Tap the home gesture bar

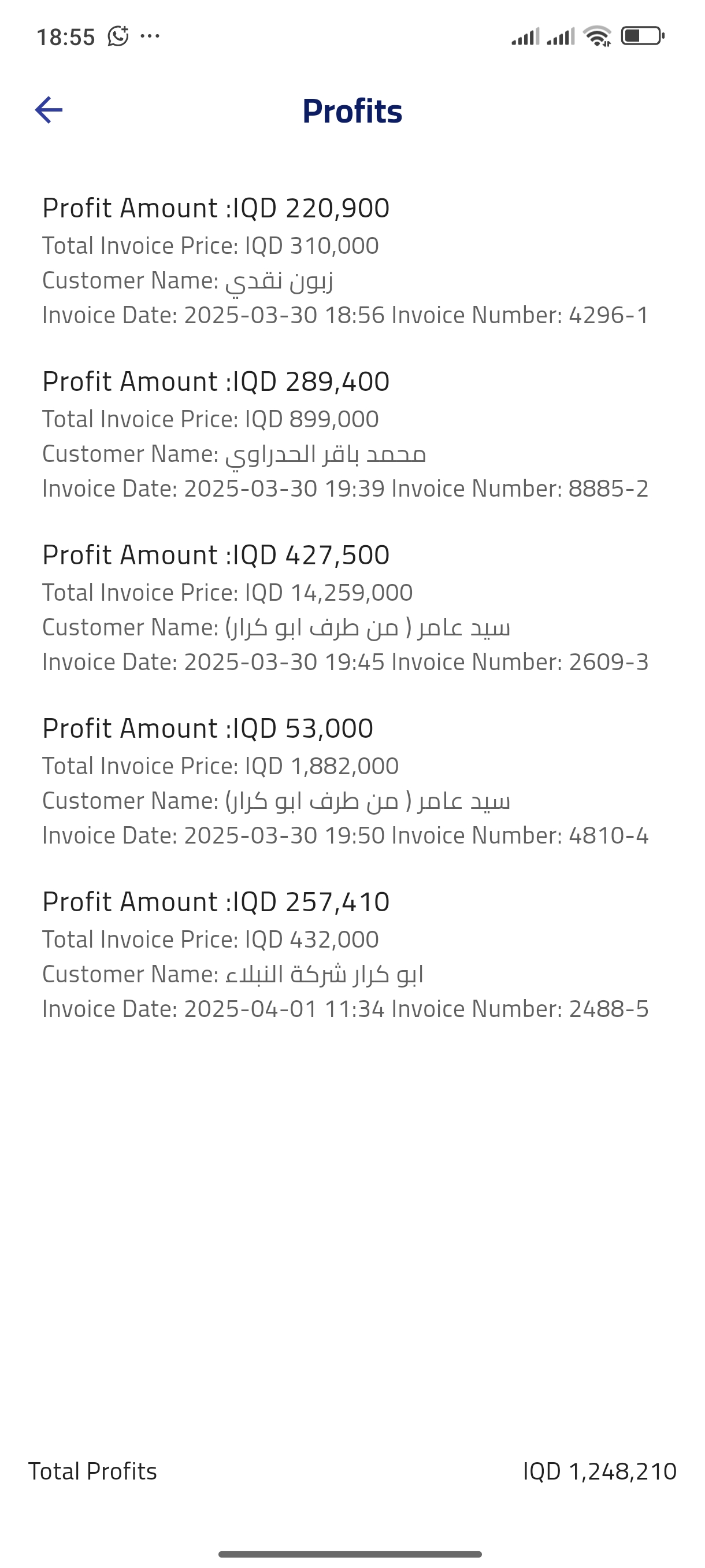click(x=350, y=1554)
